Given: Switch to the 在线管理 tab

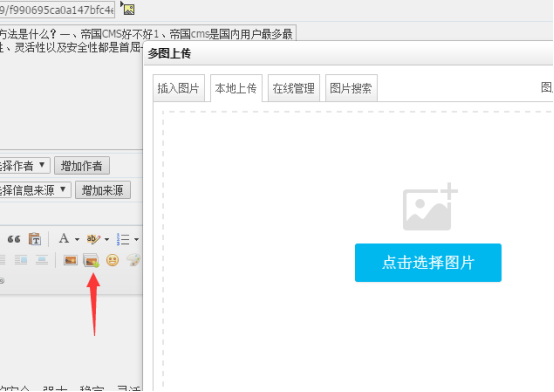Looking at the screenshot, I should (x=294, y=88).
